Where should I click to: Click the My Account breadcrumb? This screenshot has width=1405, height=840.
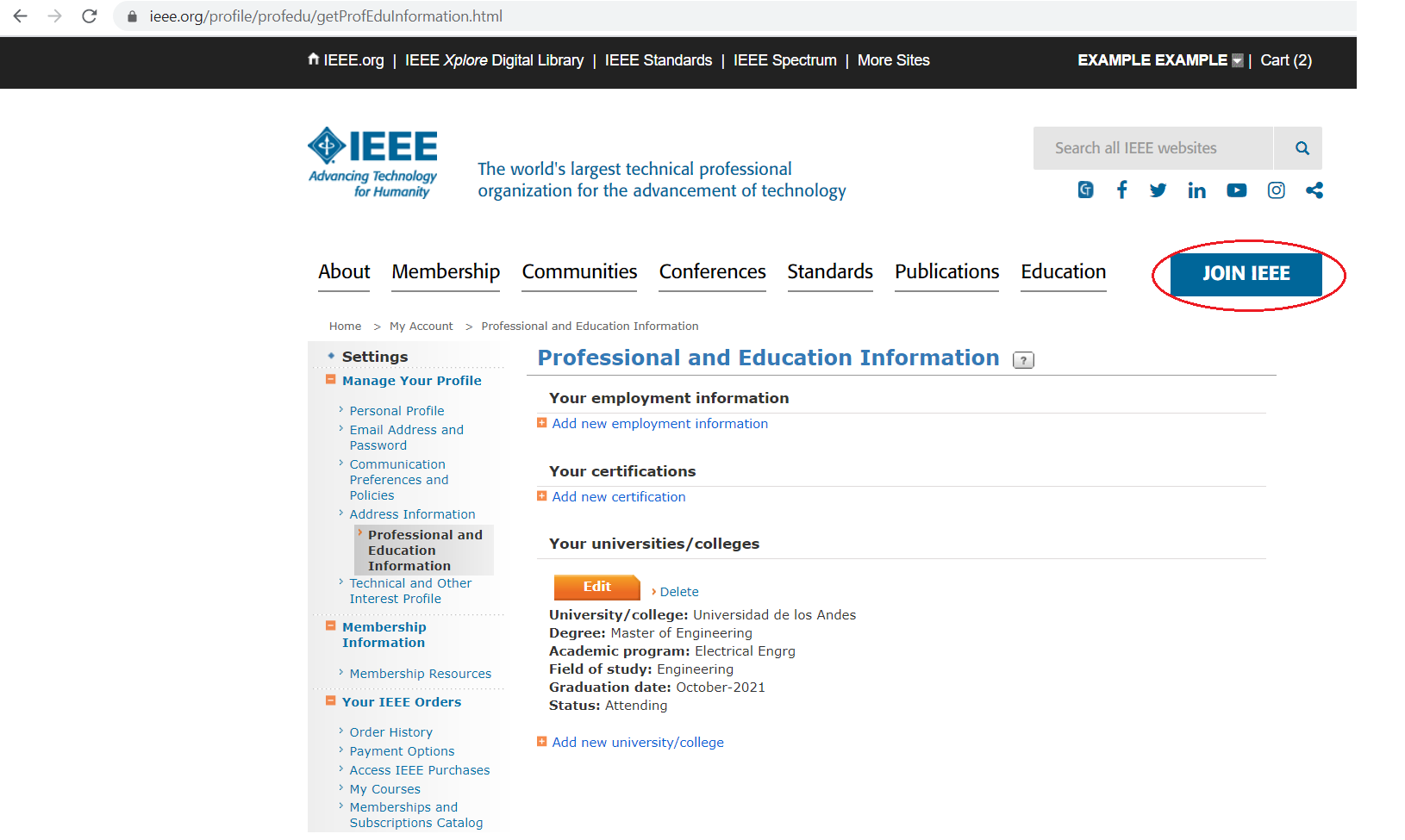(x=421, y=326)
